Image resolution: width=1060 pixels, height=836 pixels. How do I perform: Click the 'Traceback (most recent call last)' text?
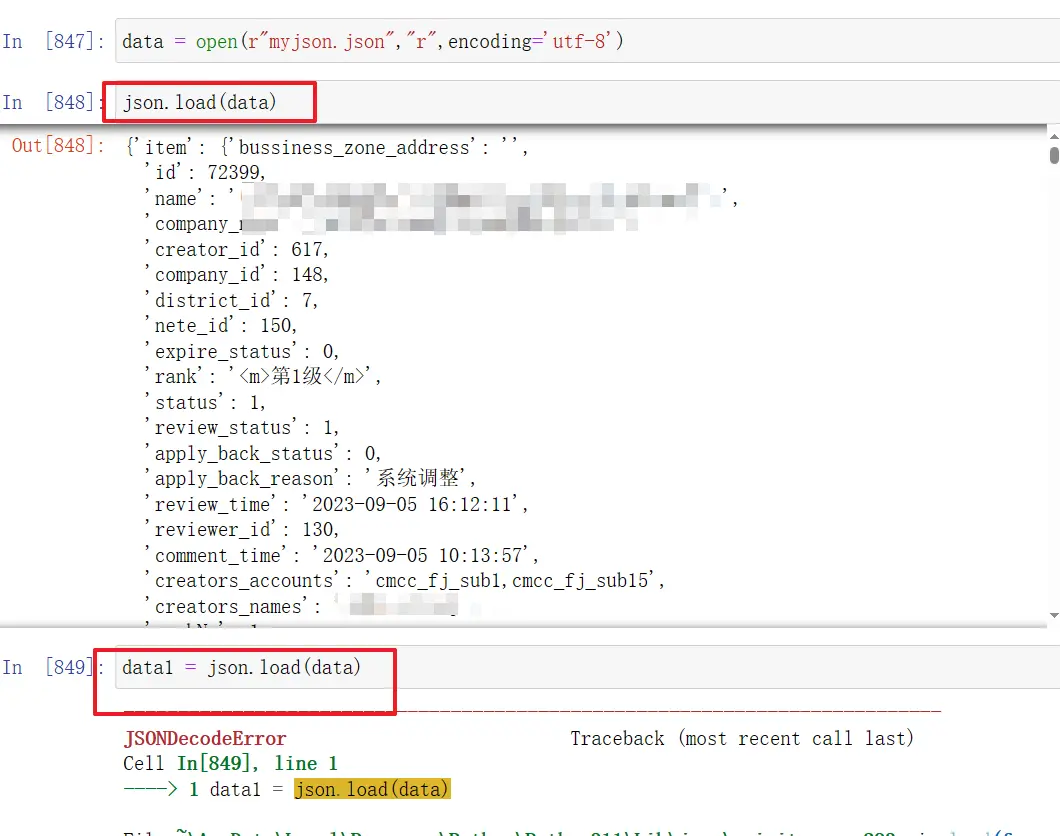[742, 739]
